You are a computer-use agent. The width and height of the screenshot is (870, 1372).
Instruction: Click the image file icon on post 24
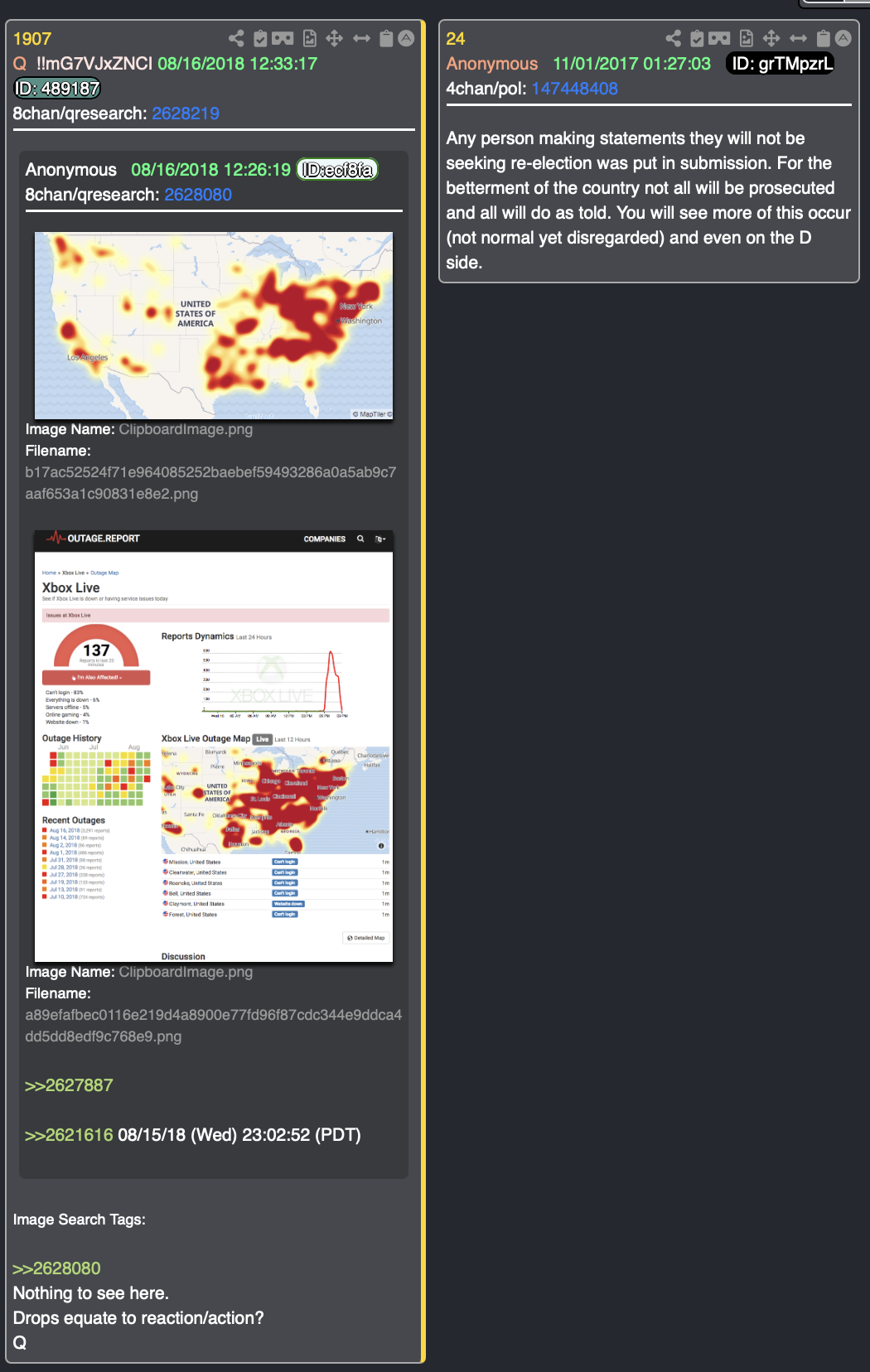click(x=747, y=38)
